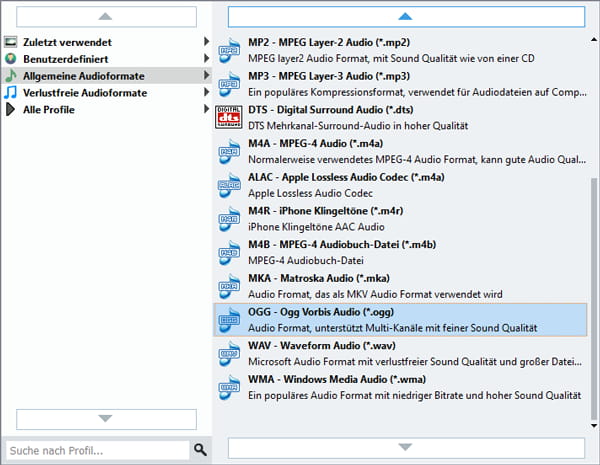Choose M4B - MPEG-4 Audiobuch-Datei (*.m4b)
600x465 pixels.
tap(400, 252)
